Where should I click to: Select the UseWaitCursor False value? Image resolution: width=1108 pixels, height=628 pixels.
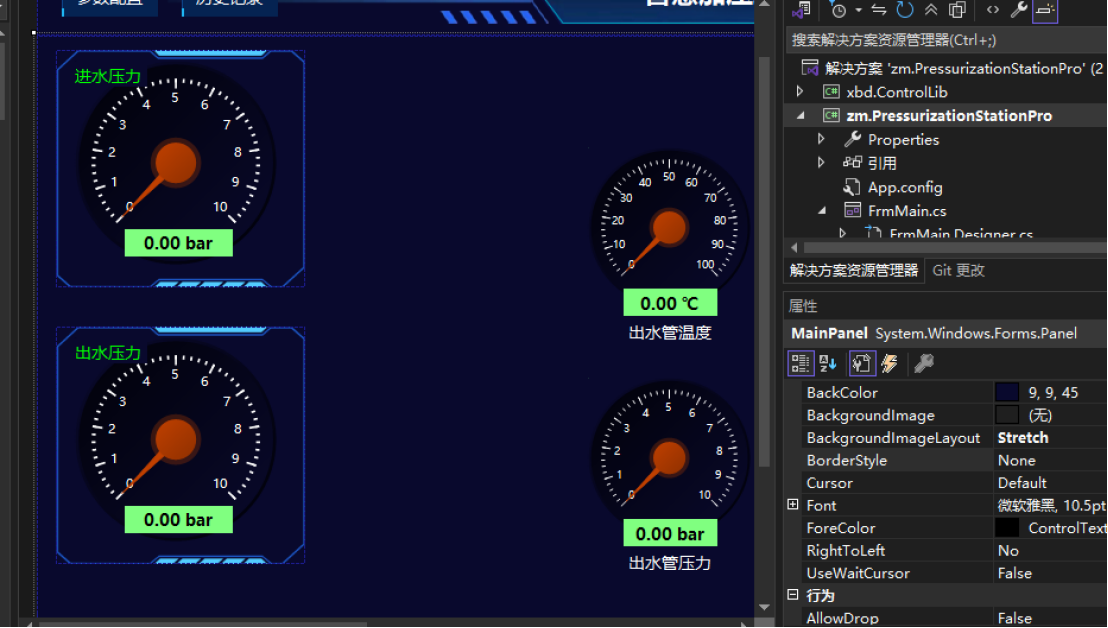(1015, 573)
